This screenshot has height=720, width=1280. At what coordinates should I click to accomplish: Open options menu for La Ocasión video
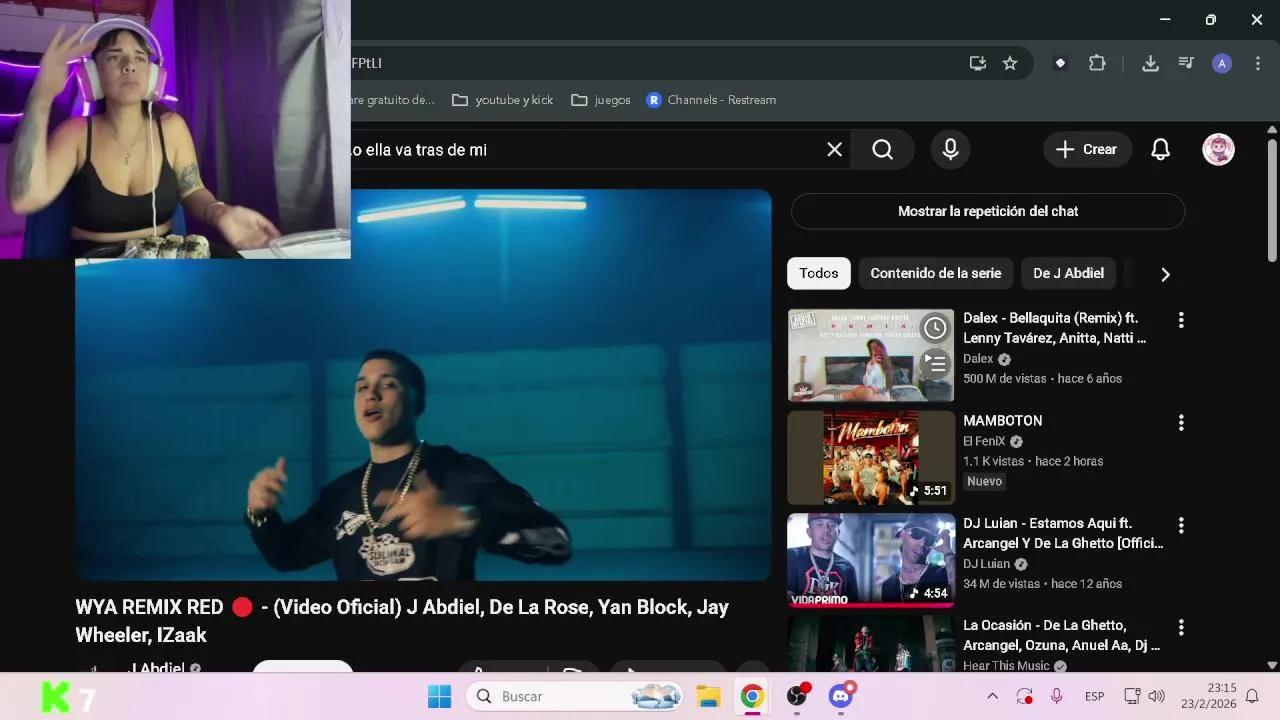tap(1181, 628)
